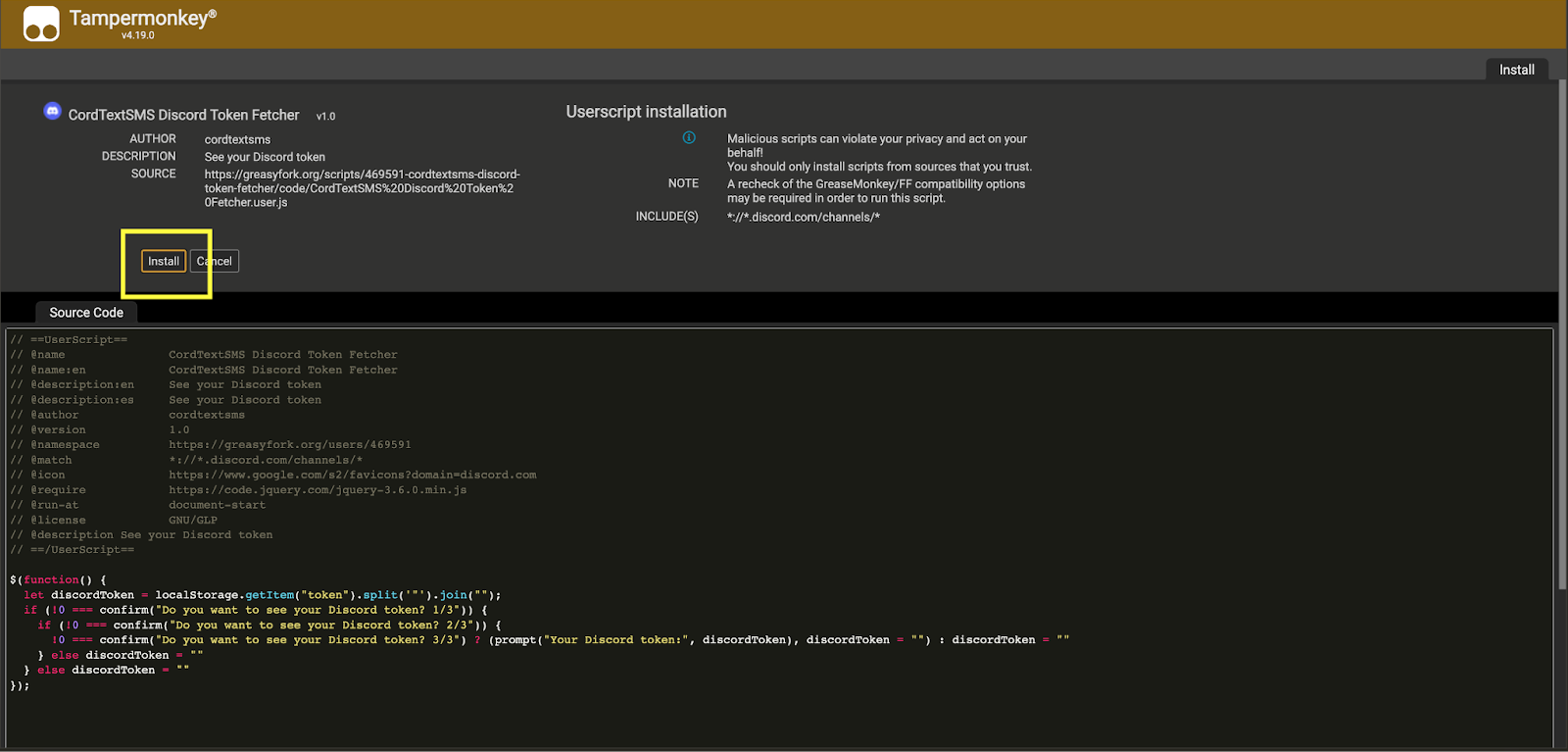Screen dimensions: 1568x752
Task: Click the script title CordTextSMS Discord Token Fetcher
Action: [x=183, y=115]
